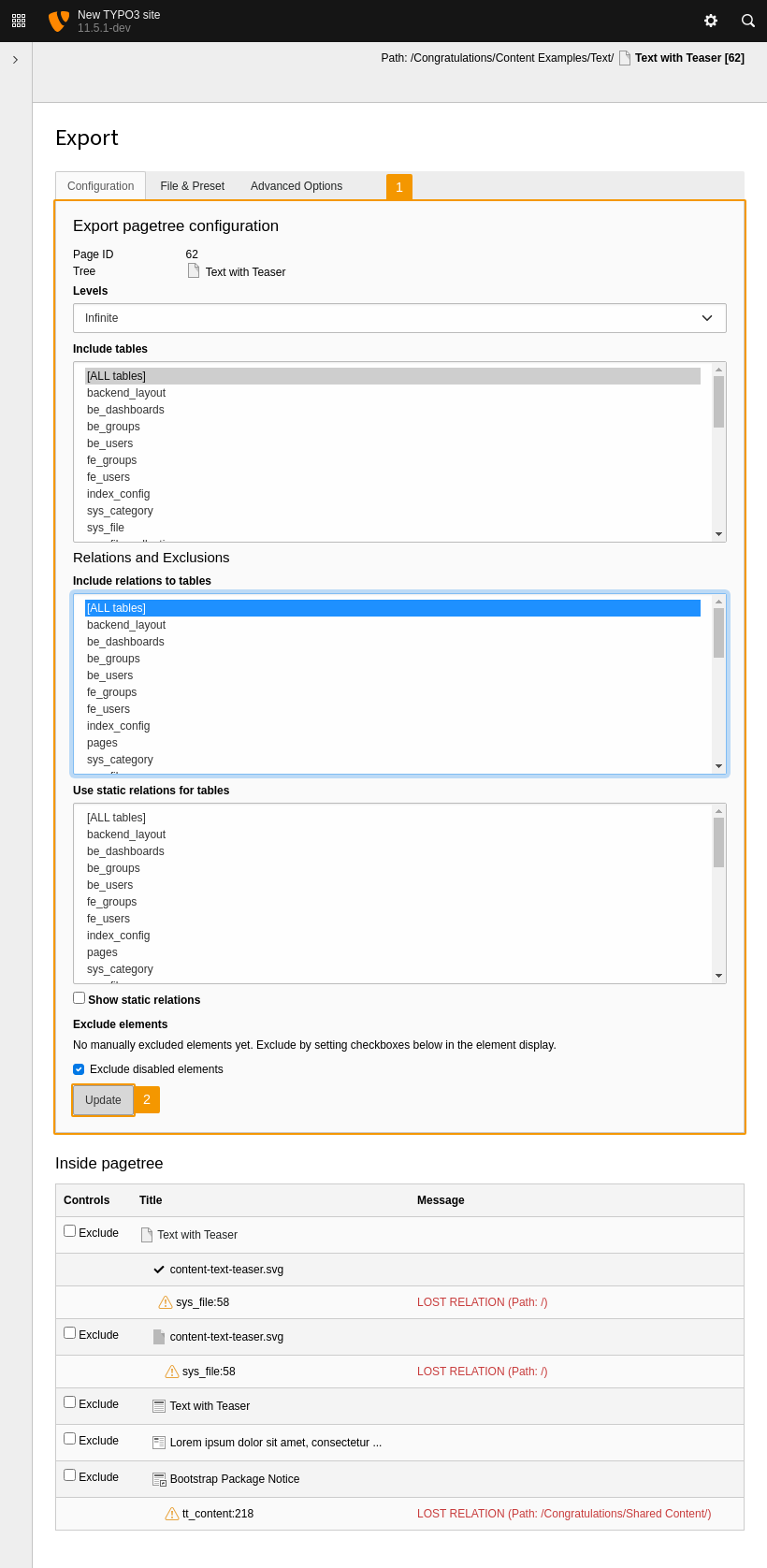
Task: Click the content icon for Bootstrap Package Notice
Action: pyautogui.click(x=157, y=1478)
